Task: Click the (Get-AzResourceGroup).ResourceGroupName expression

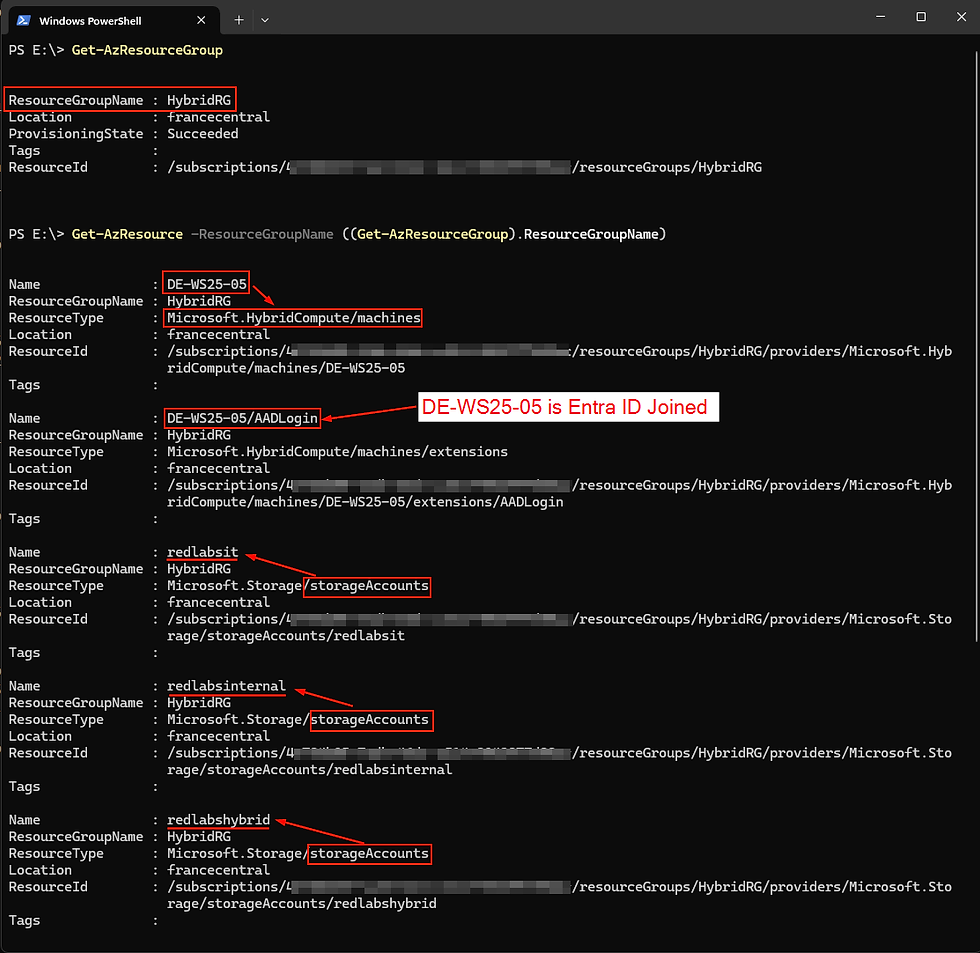Action: click(x=508, y=234)
